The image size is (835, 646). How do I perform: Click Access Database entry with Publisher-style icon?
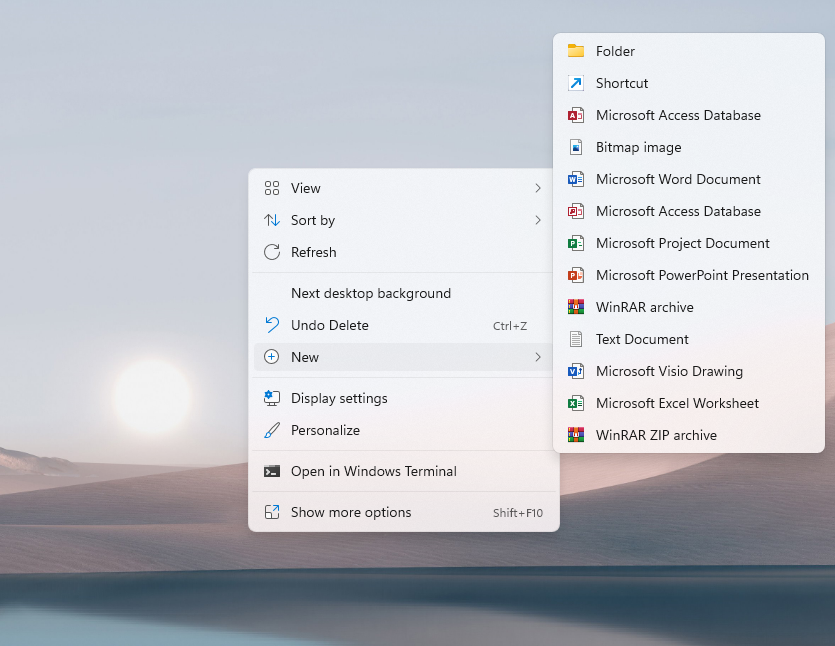click(689, 211)
